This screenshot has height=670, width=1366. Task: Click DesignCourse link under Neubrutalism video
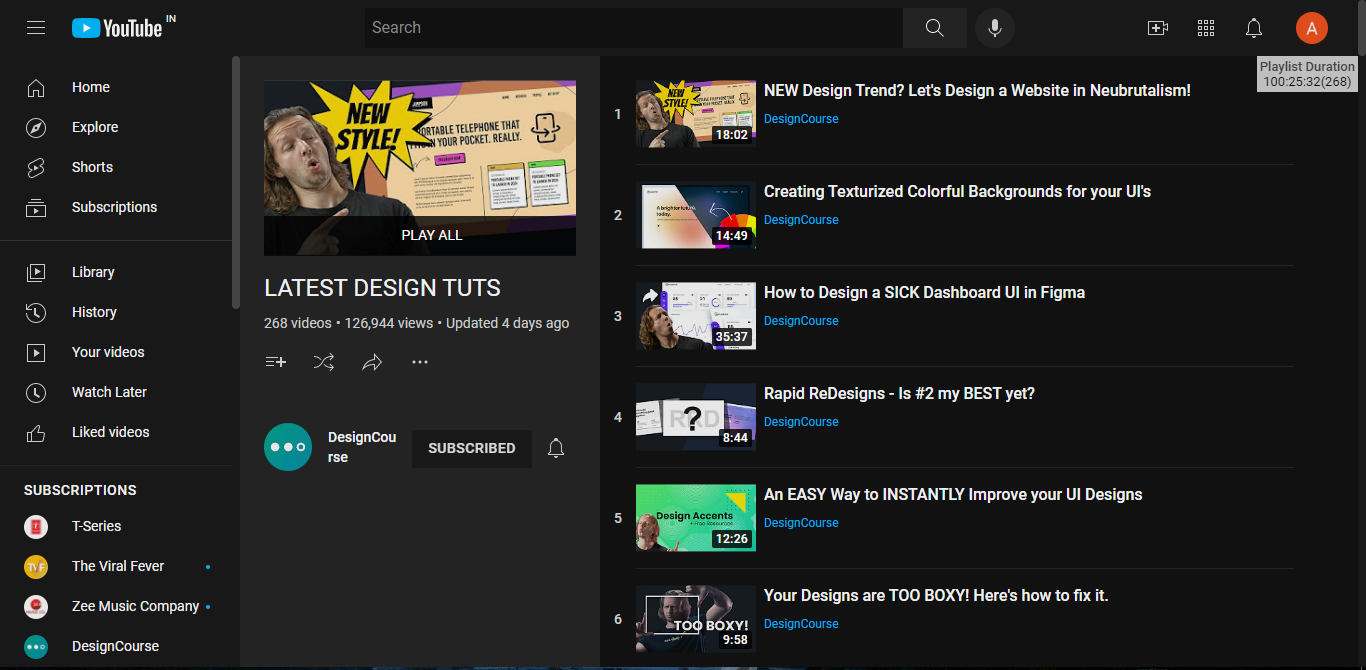tap(801, 119)
